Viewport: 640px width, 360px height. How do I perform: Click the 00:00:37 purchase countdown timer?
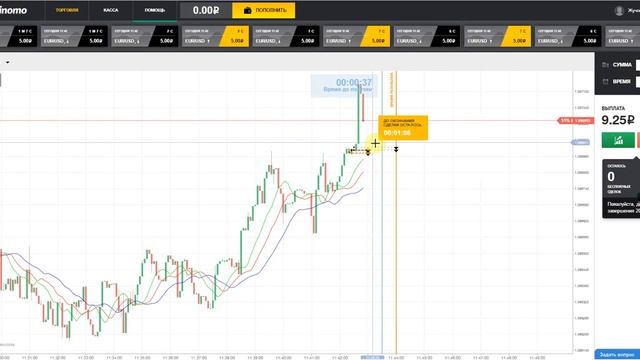[x=354, y=82]
